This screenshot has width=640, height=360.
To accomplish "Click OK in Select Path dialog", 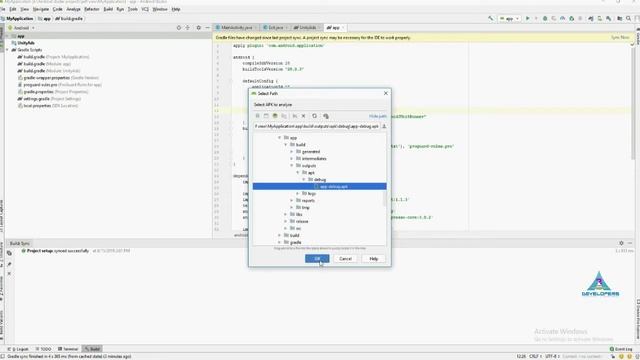I will point(317,259).
